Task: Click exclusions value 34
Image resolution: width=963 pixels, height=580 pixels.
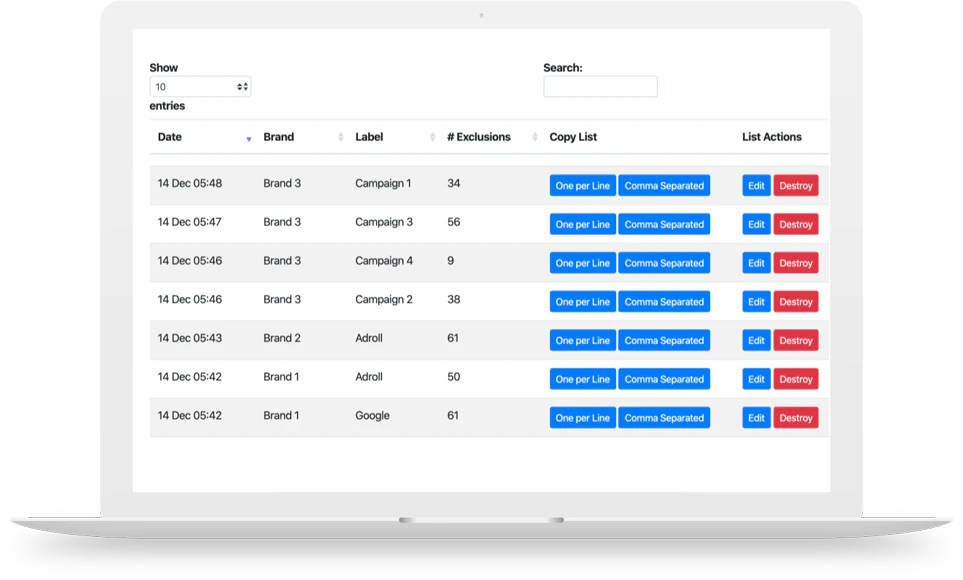Action: click(453, 183)
